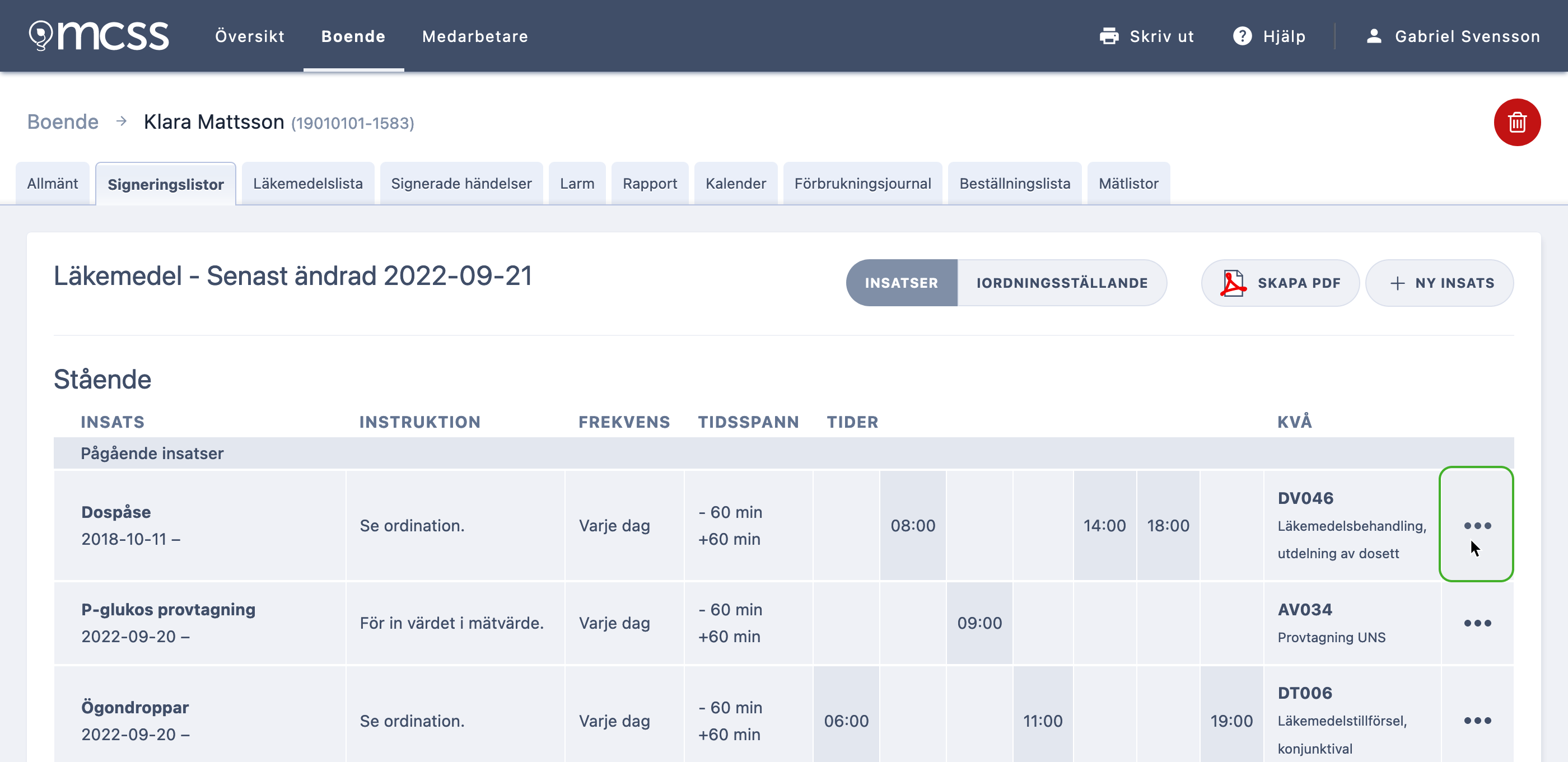Click the Dospåse insats name
This screenshot has width=1568, height=762.
pyautogui.click(x=116, y=512)
